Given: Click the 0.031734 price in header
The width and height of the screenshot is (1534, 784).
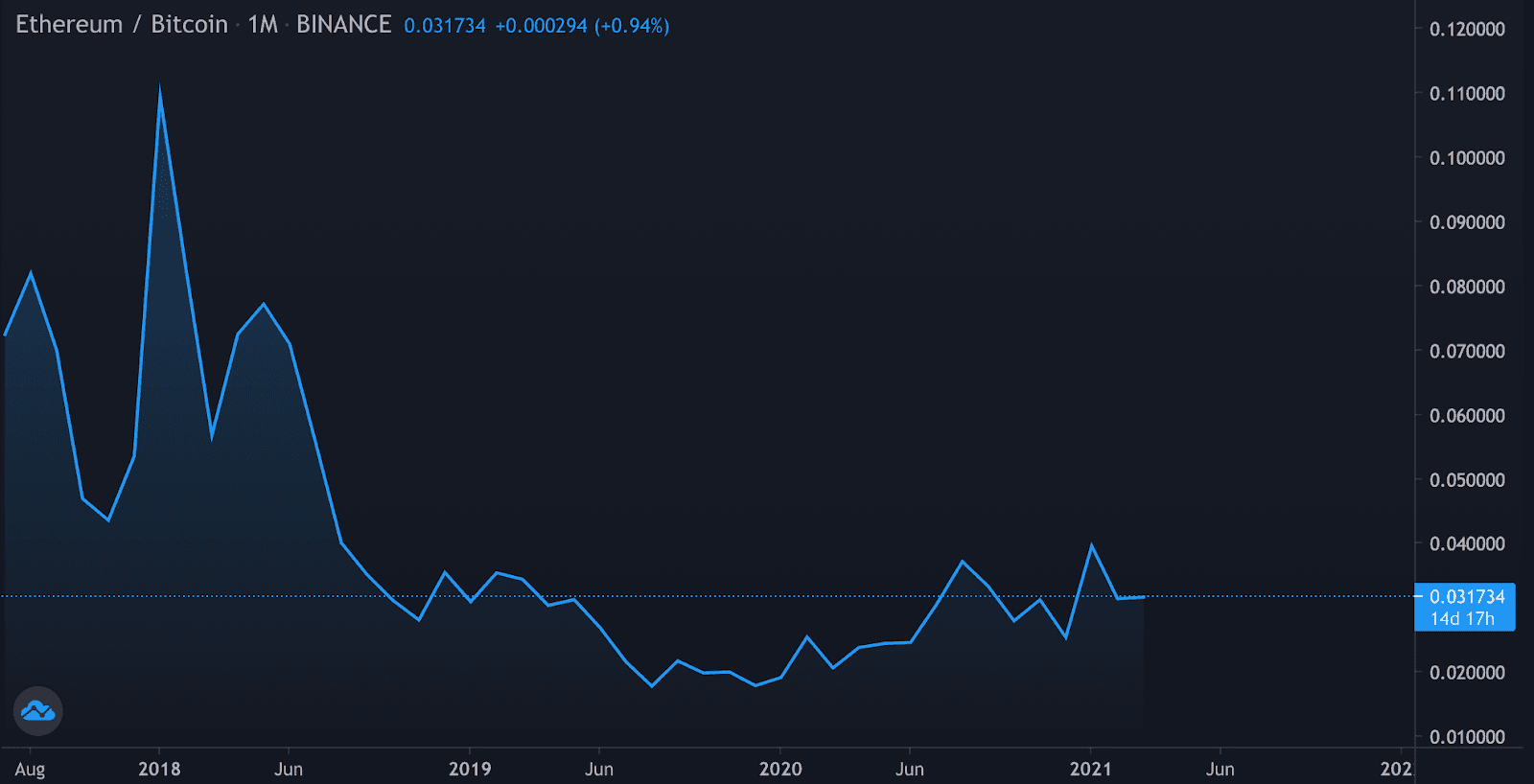Looking at the screenshot, I should click(x=444, y=26).
